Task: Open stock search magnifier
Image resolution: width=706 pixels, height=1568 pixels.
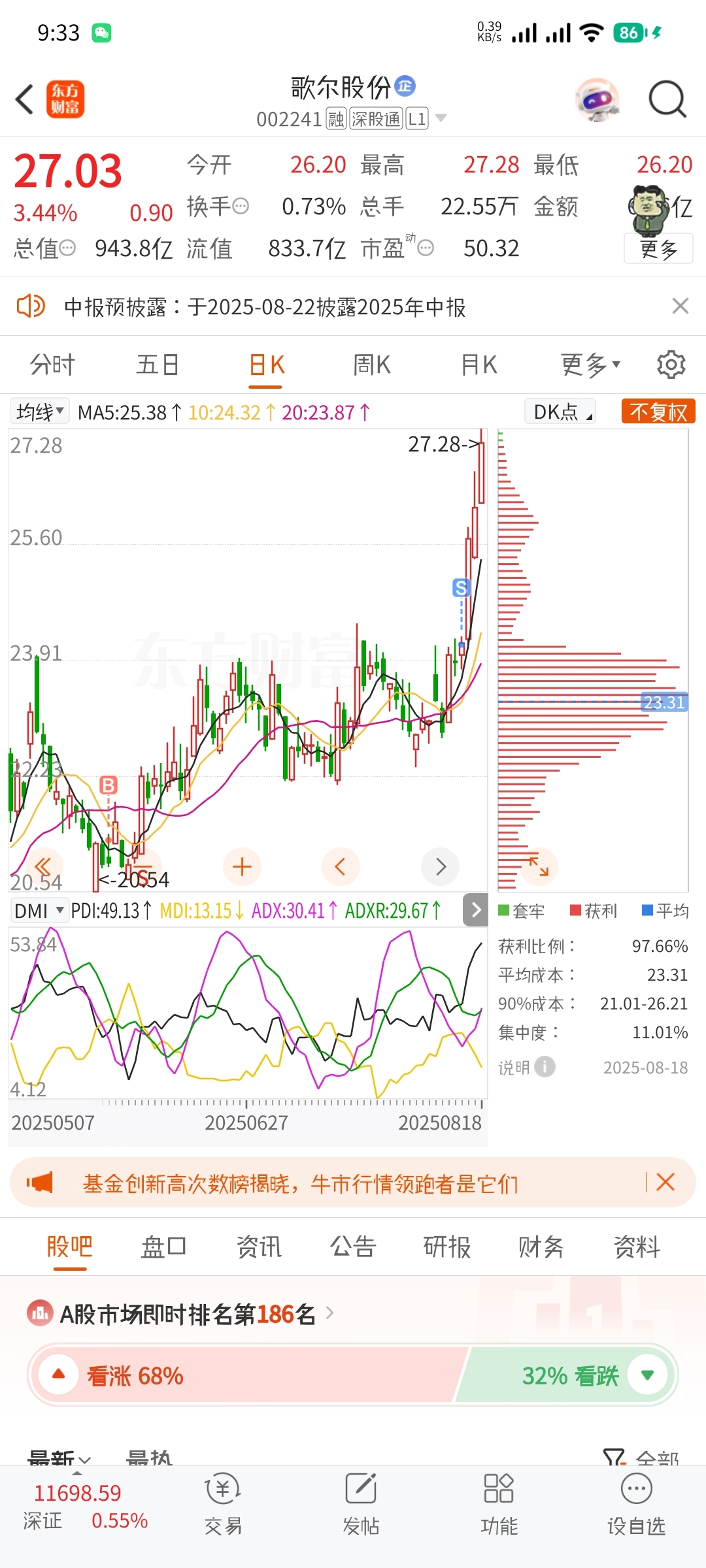Action: (x=667, y=99)
